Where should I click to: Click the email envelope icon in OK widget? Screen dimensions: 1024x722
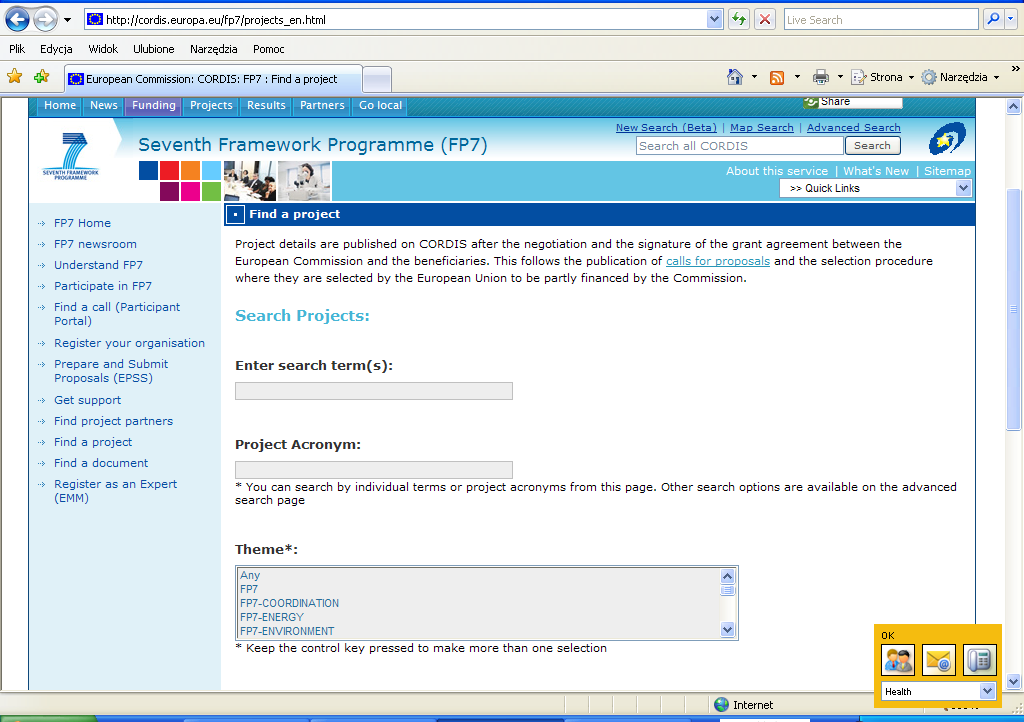(x=938, y=660)
